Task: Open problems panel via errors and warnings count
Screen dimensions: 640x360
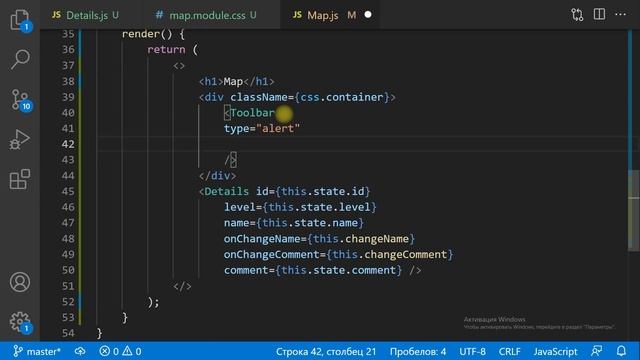Action: [120, 351]
